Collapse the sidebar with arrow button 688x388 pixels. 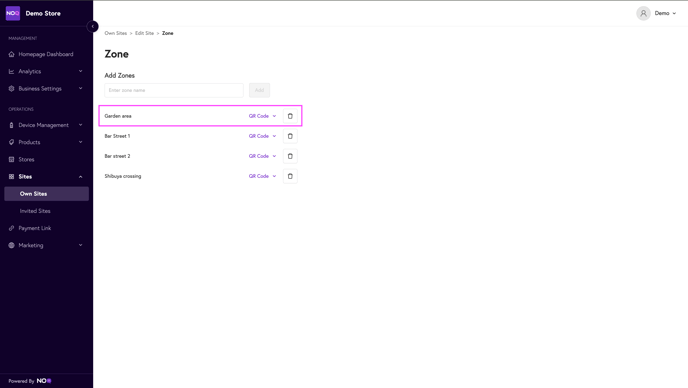point(93,26)
